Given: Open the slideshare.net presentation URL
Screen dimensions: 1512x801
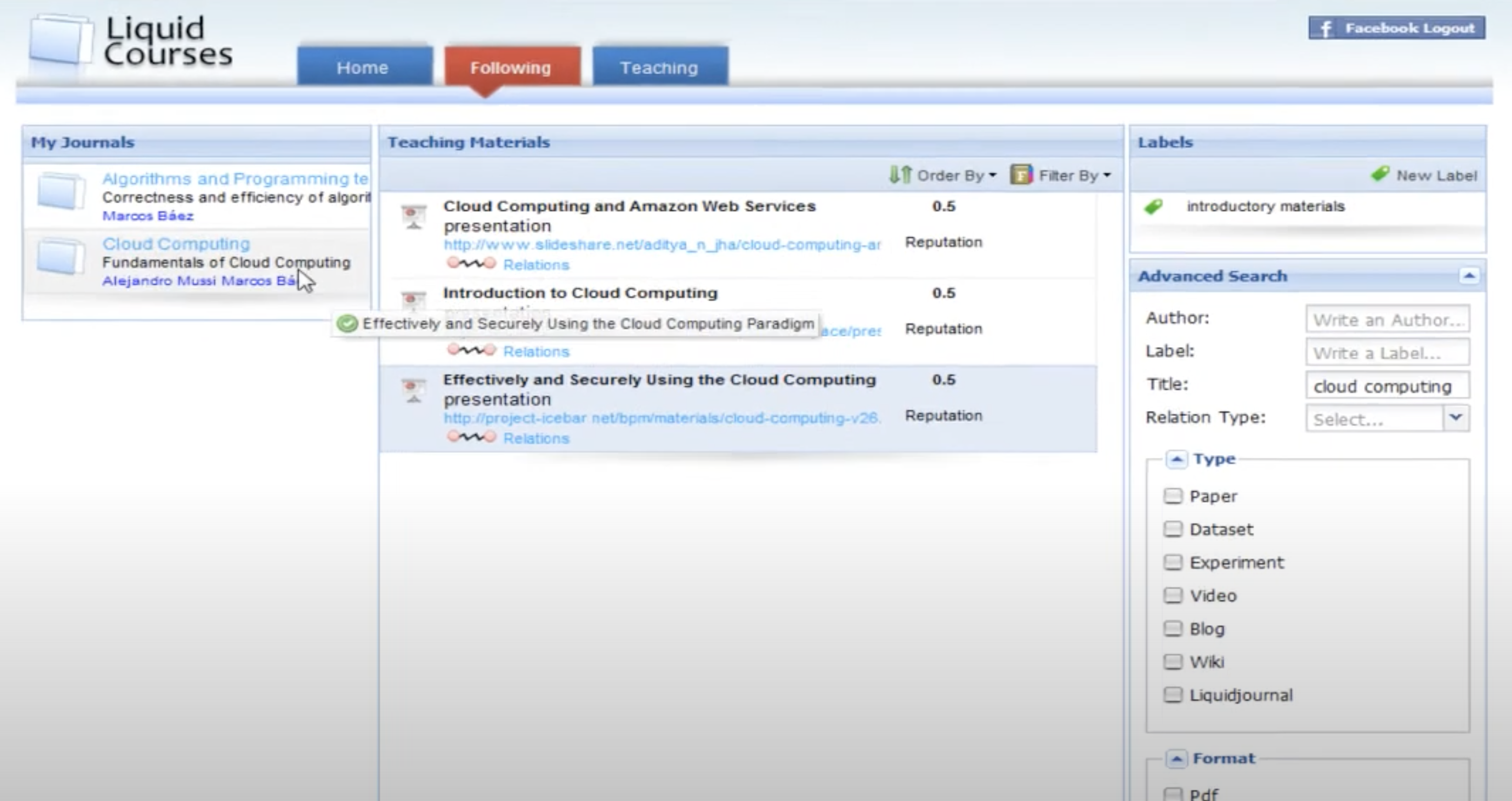Looking at the screenshot, I should tap(662, 245).
